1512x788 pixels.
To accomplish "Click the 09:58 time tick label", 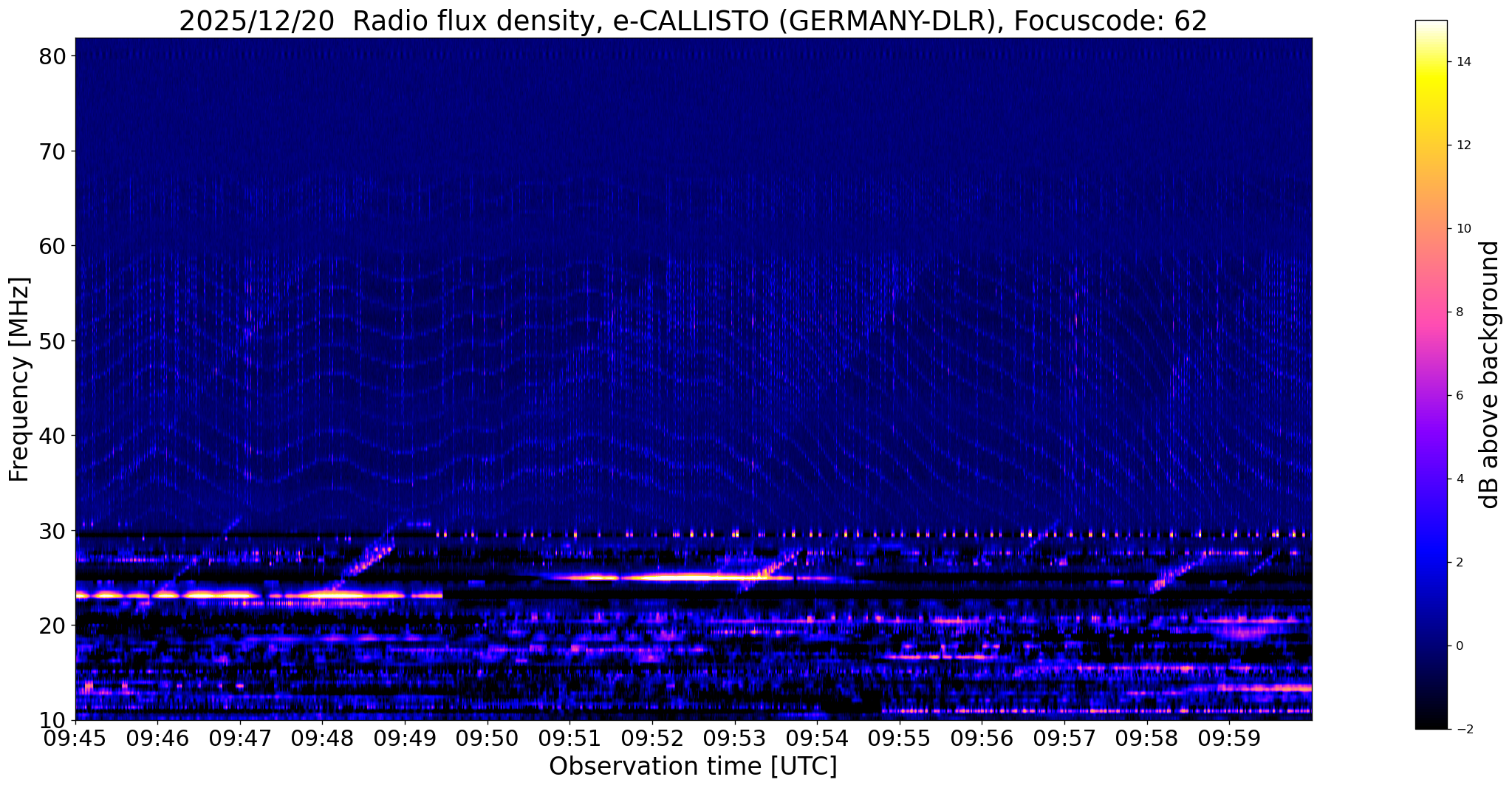I will (1147, 739).
